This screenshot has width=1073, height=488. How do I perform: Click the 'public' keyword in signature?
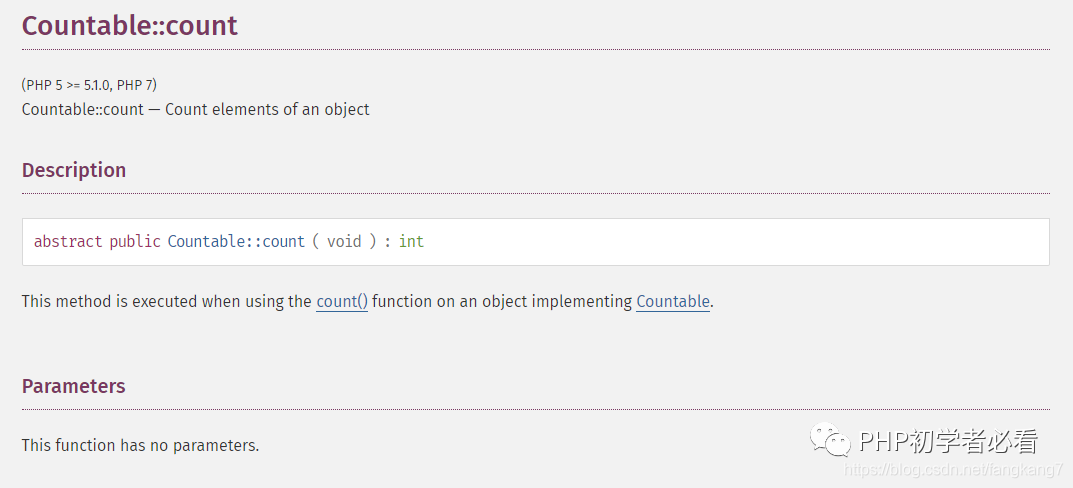(135, 242)
